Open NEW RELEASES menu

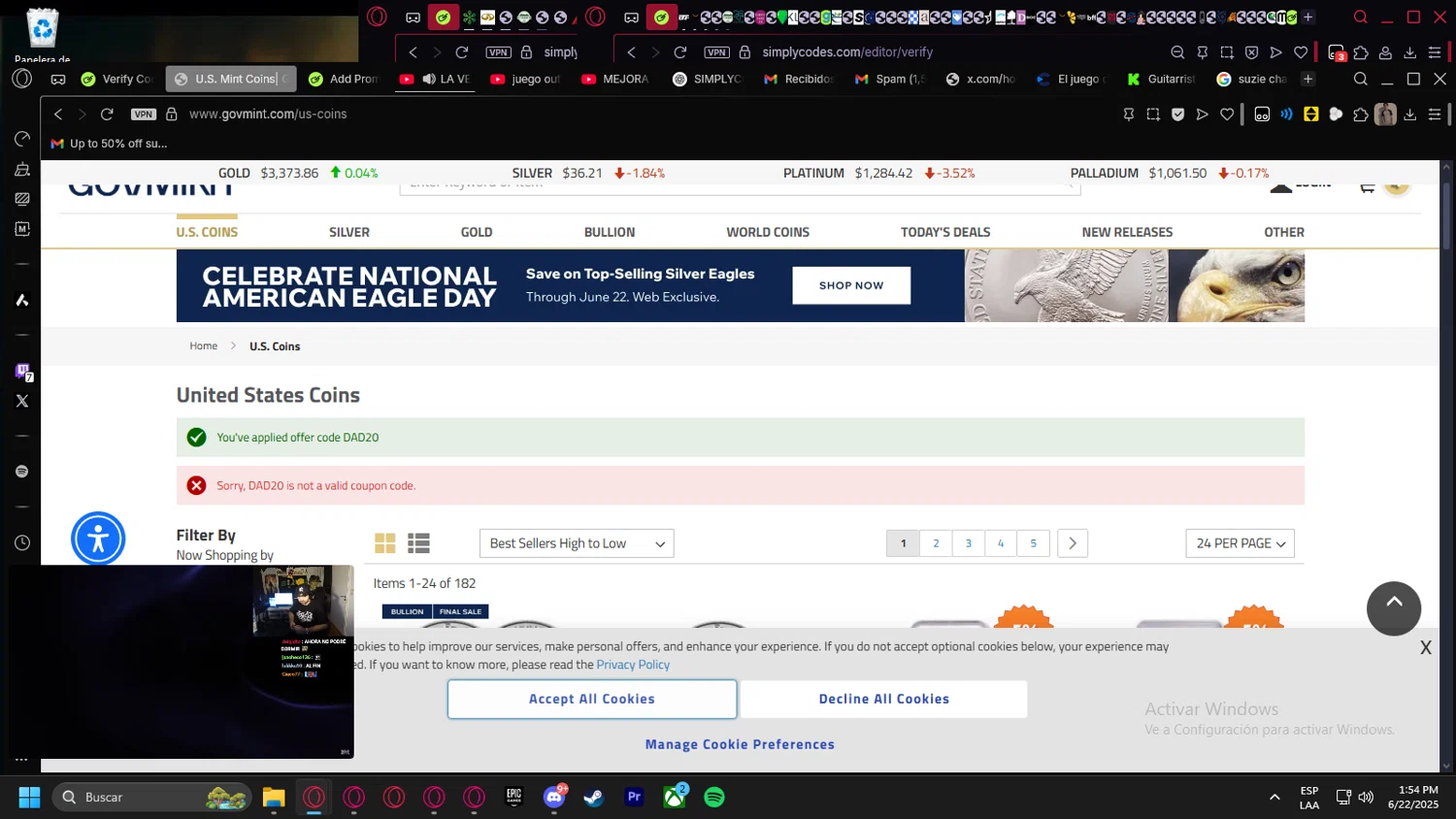click(x=1127, y=232)
